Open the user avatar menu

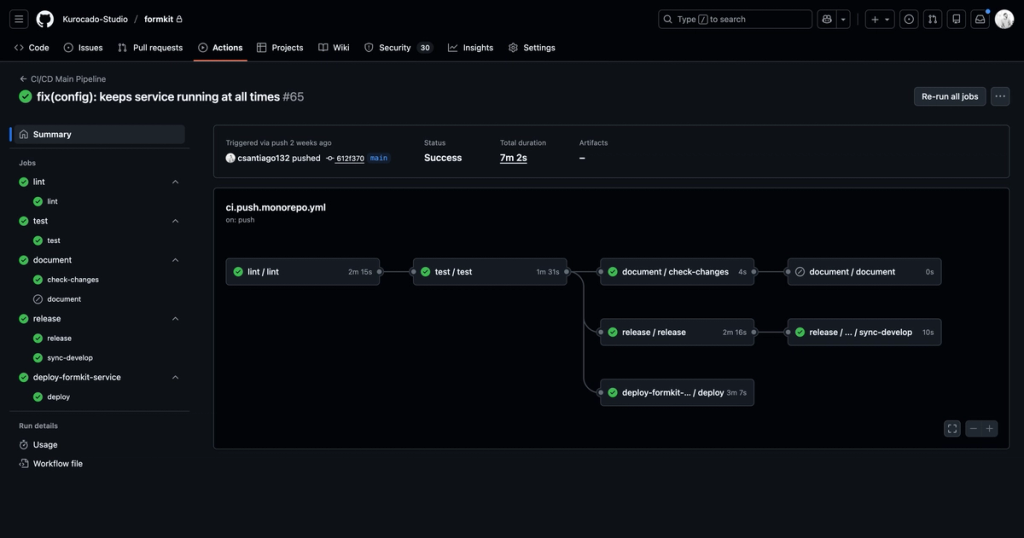pyautogui.click(x=1004, y=20)
